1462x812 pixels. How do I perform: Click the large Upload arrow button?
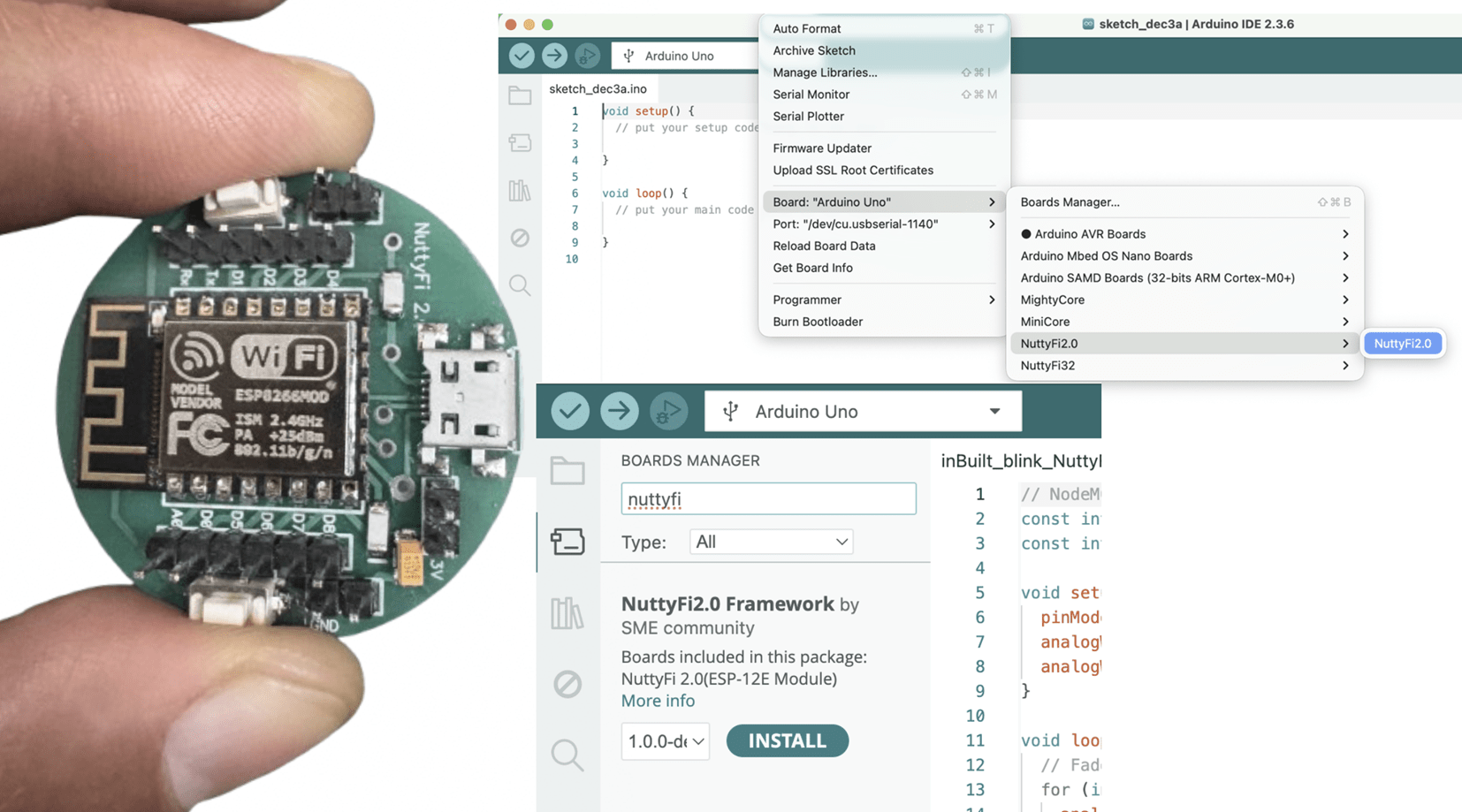(x=619, y=411)
